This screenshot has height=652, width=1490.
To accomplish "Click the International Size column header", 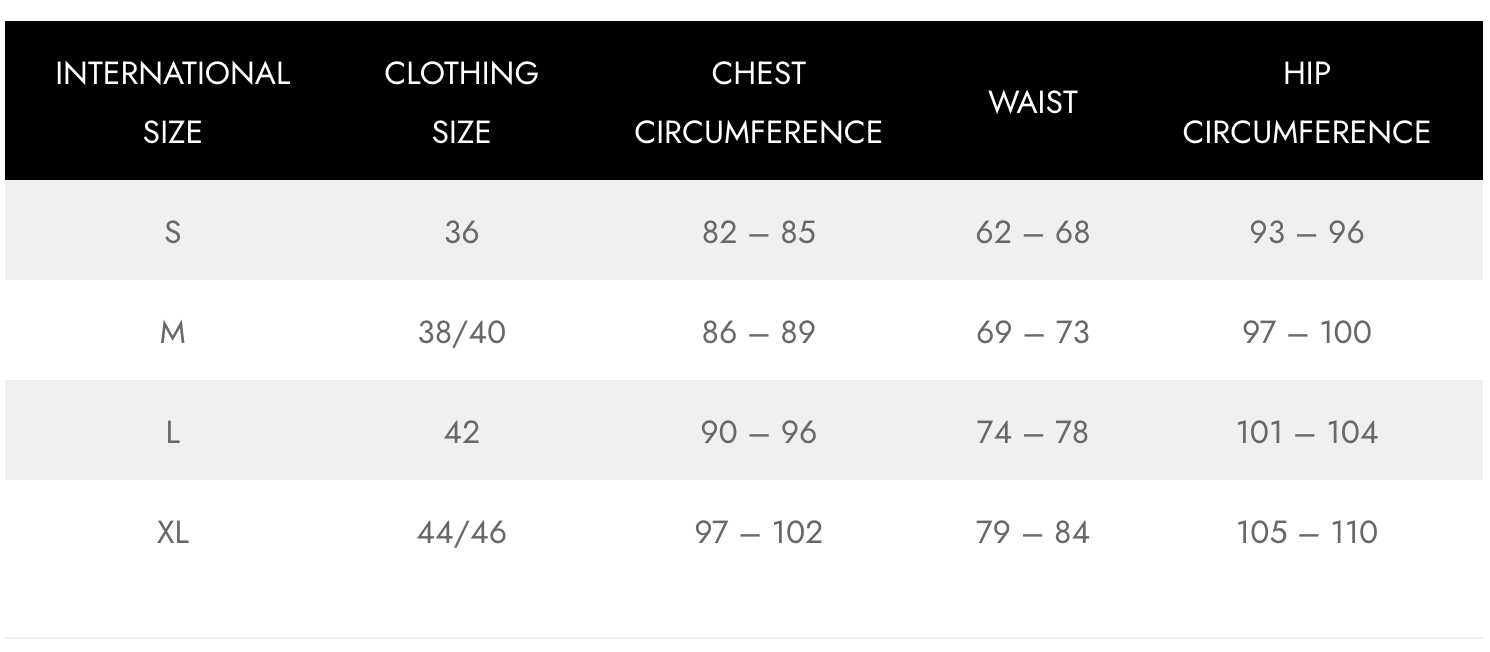I will point(173,102).
